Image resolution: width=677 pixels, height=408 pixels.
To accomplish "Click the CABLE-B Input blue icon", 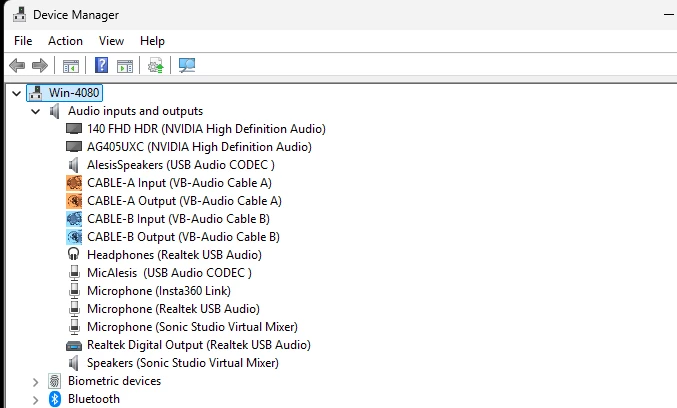I will [74, 219].
